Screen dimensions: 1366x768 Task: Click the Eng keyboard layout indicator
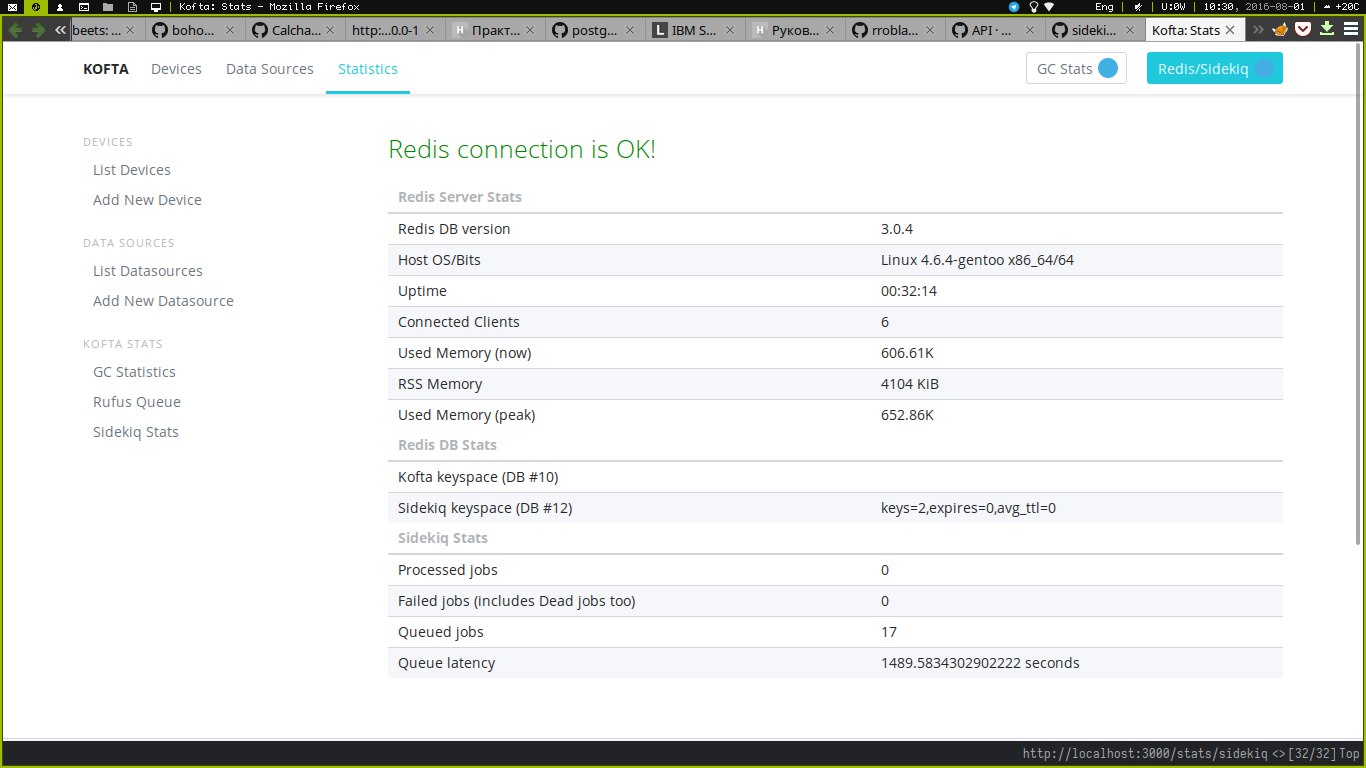[x=1104, y=6]
